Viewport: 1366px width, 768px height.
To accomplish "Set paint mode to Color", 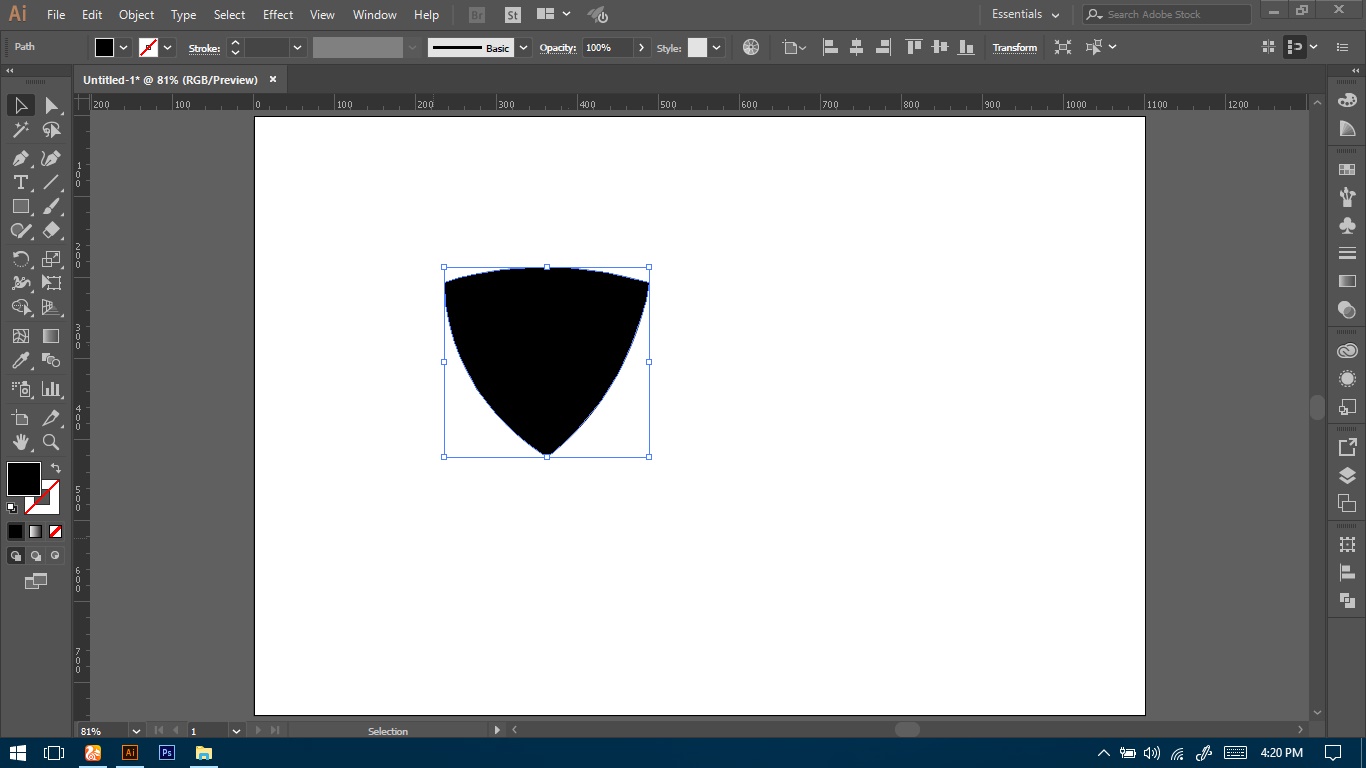I will coord(15,532).
